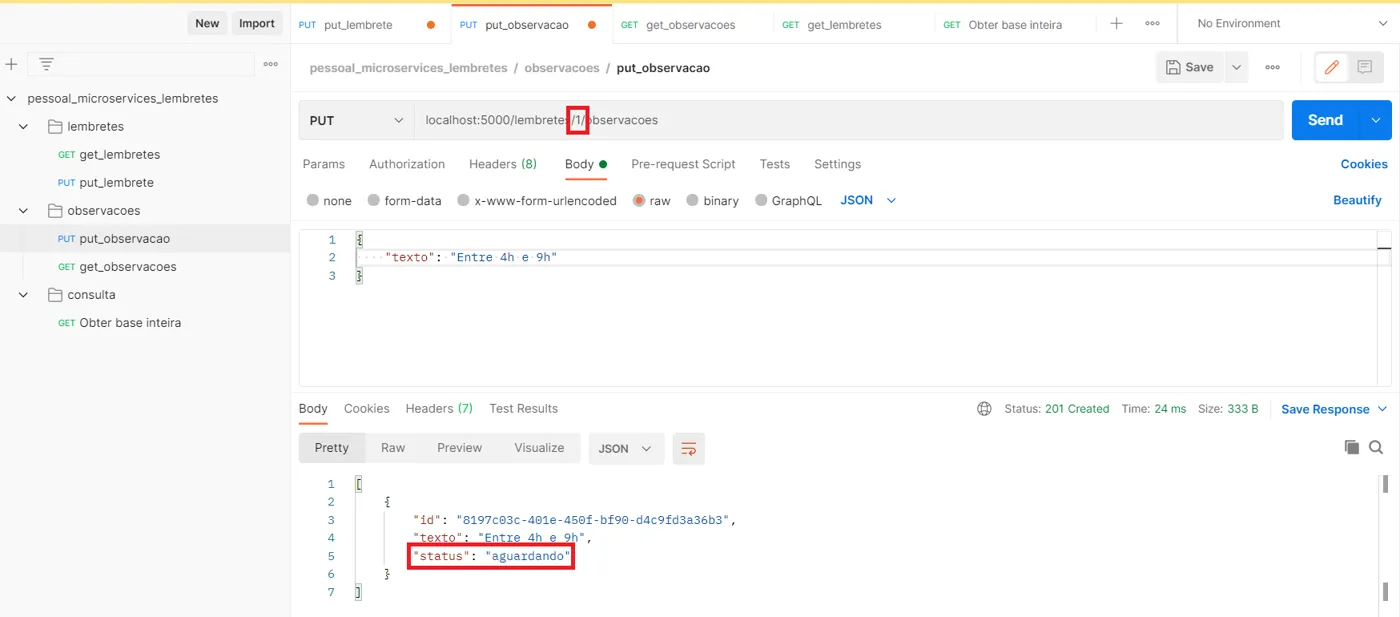Beautify the request body
This screenshot has width=1400, height=617.
click(x=1357, y=200)
